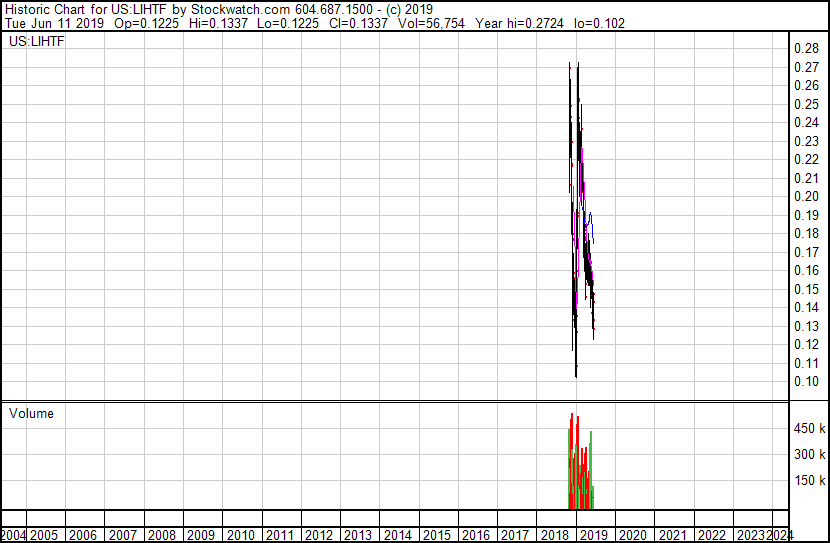Select the 2009 year label on timeline

[x=201, y=535]
